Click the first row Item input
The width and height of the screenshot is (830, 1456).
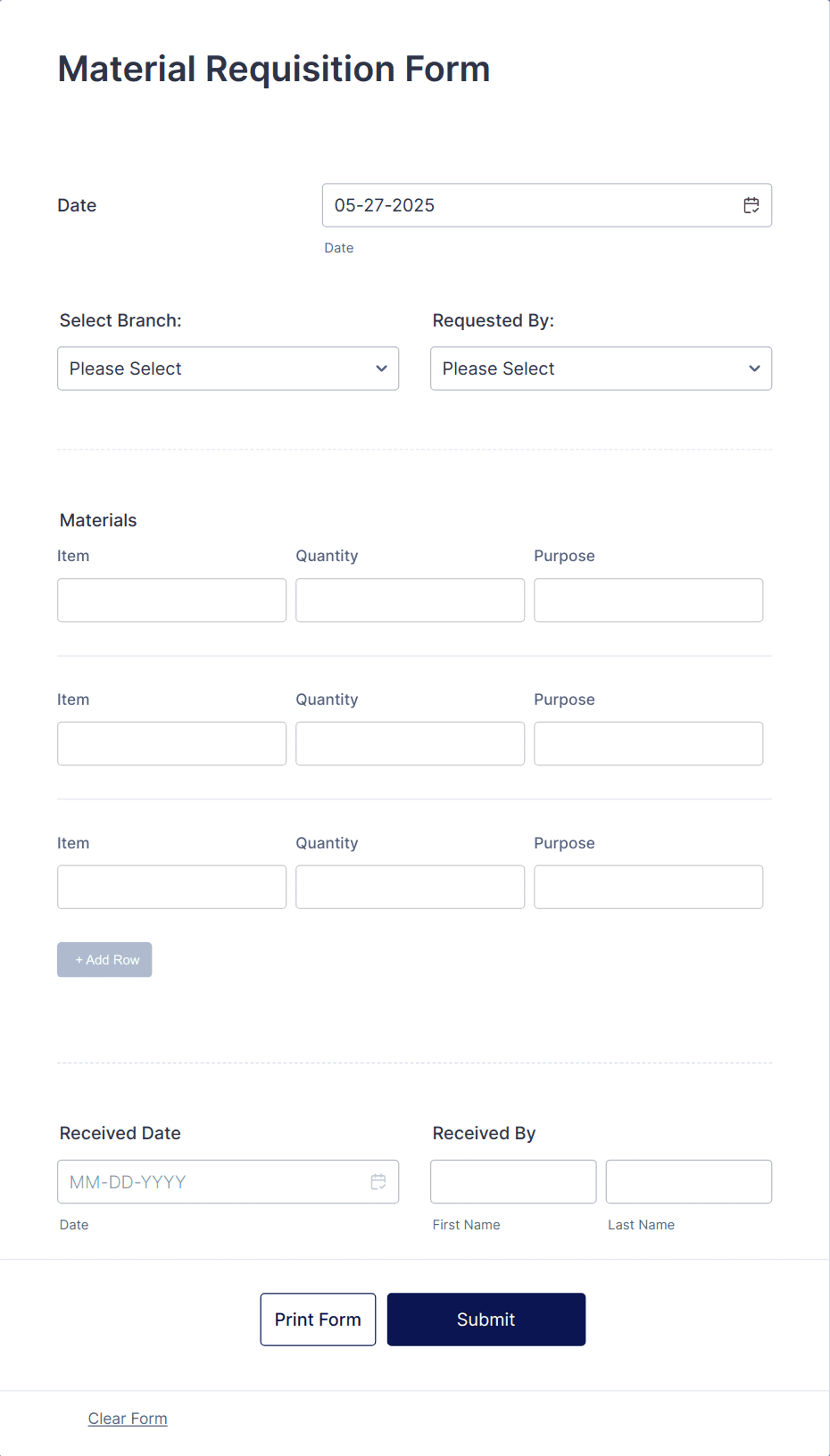171,600
